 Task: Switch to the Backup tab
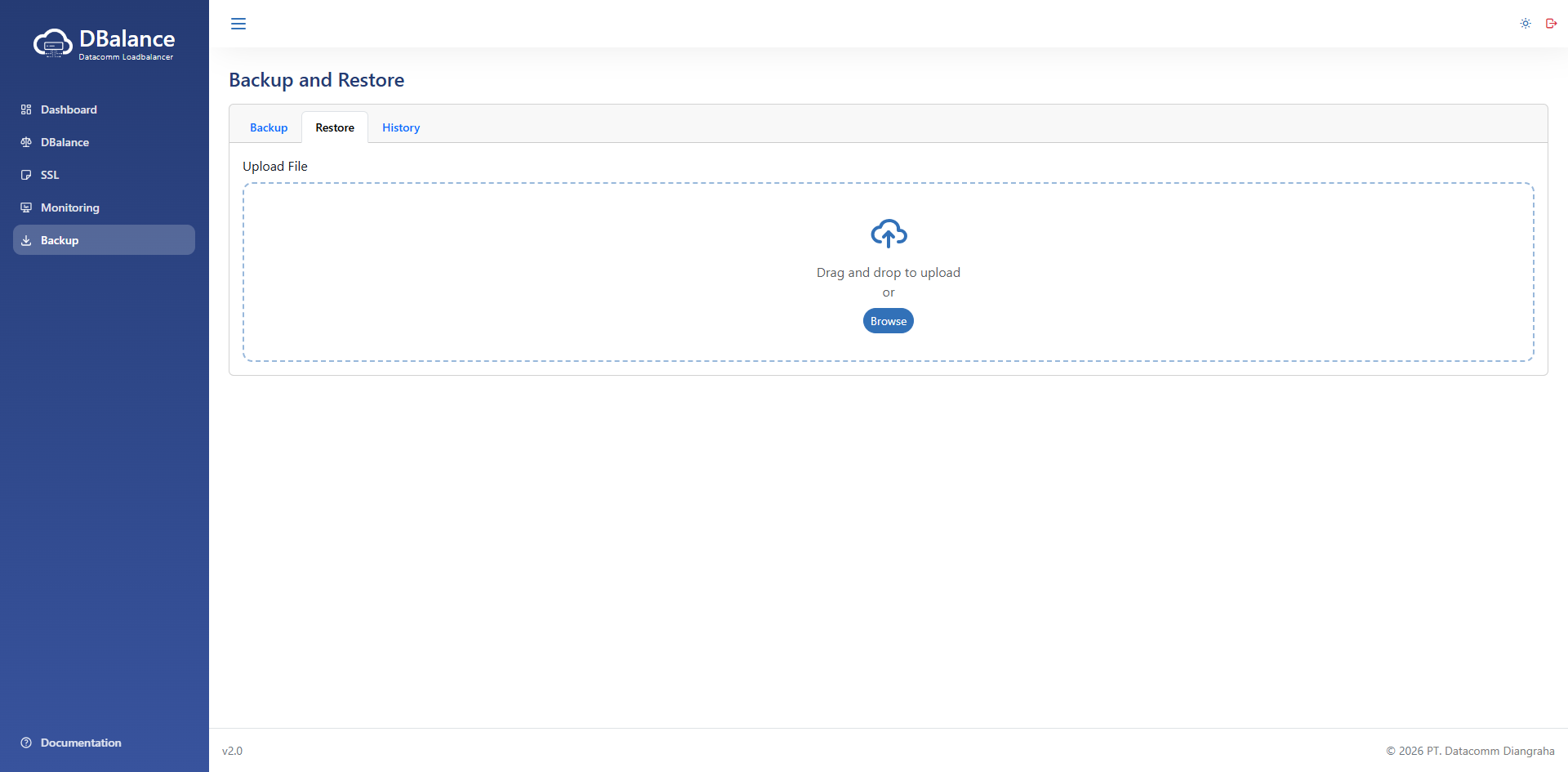(x=269, y=127)
